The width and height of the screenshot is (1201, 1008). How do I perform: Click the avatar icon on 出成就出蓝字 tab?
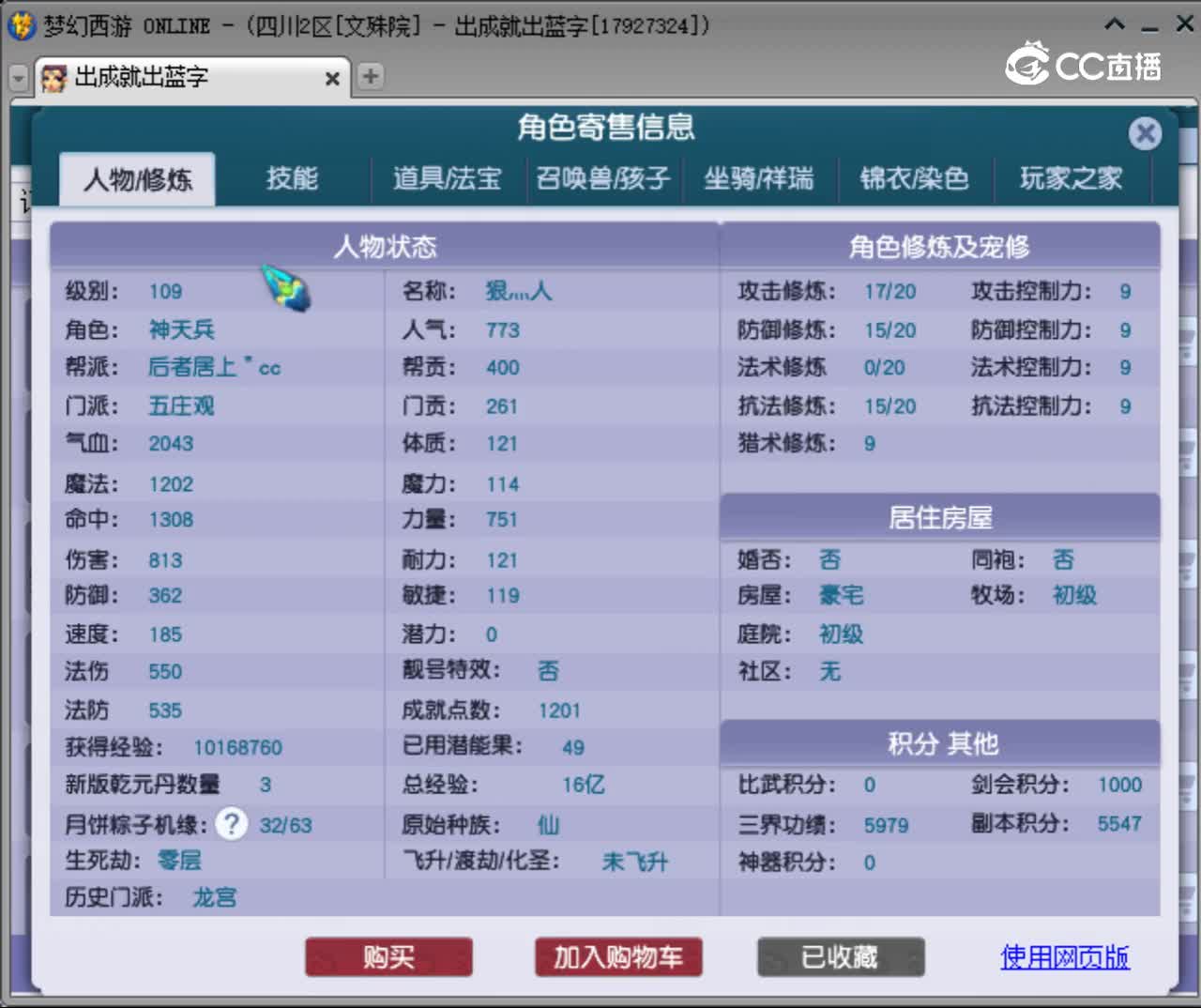pyautogui.click(x=54, y=78)
